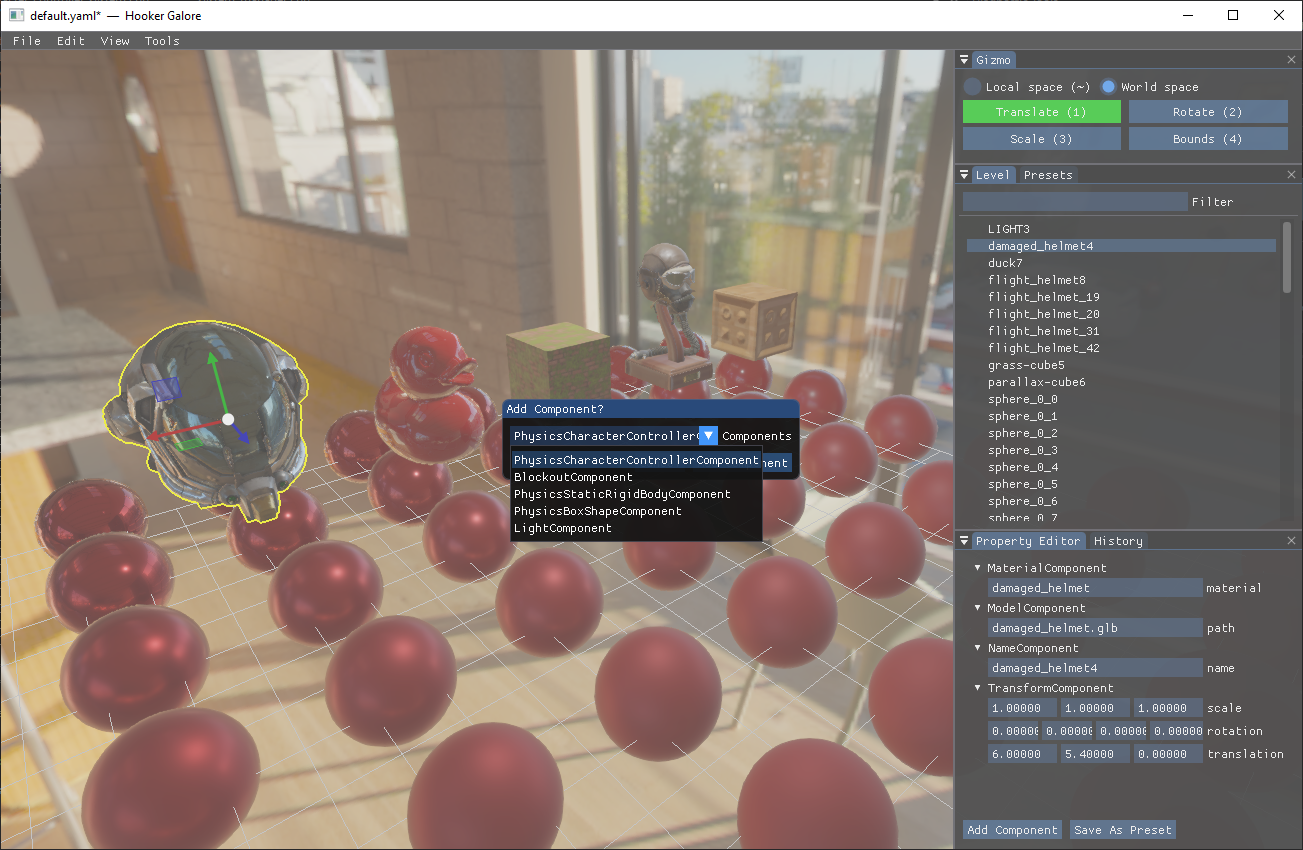
Task: Click the level list scrollbar
Action: [1287, 257]
